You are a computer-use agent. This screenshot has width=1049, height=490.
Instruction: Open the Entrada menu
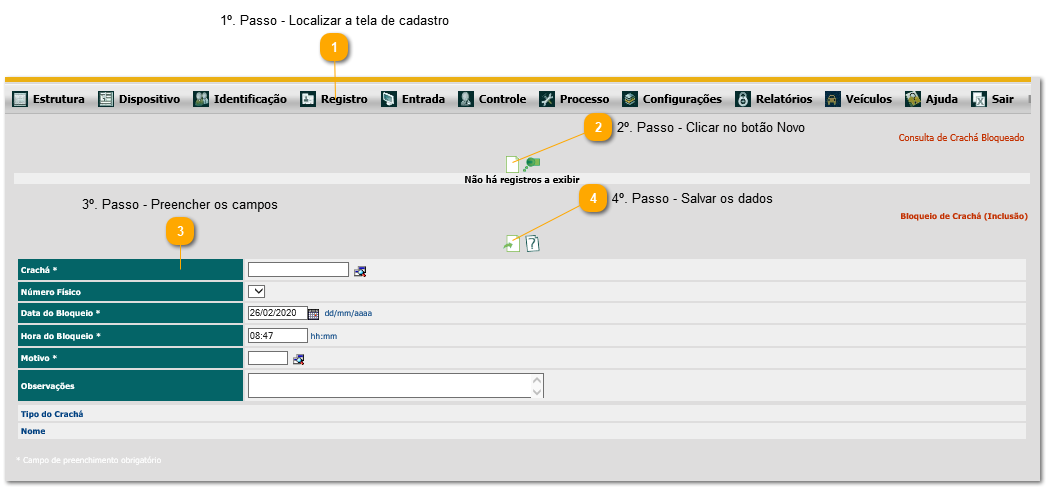pos(423,99)
